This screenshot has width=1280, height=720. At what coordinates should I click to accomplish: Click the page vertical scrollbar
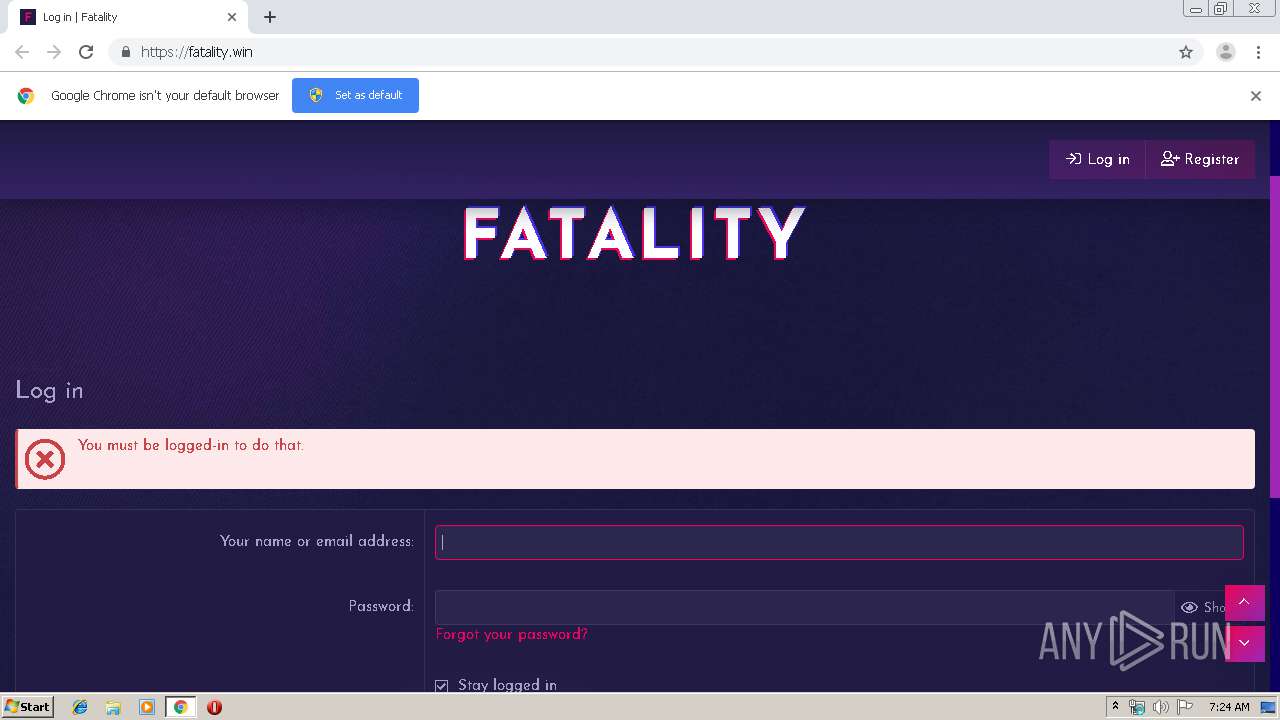click(1274, 336)
